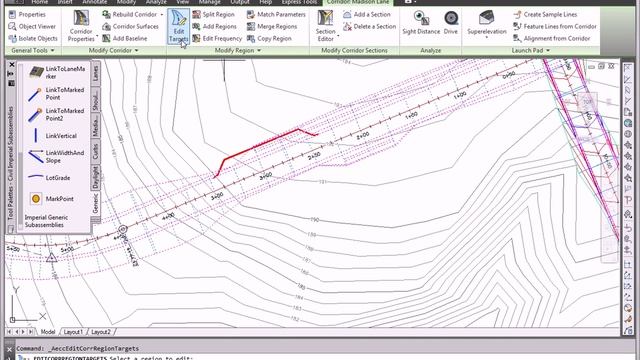Viewport: 640px width, 360px height.
Task: Close the Tool Palettes panel
Action: [x=11, y=64]
